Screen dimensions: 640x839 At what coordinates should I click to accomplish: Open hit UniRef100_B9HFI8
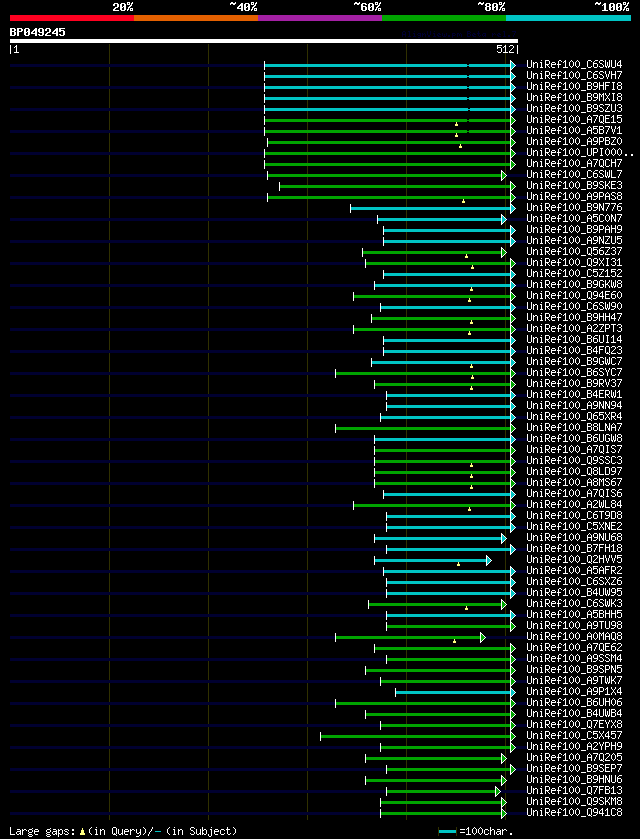(574, 87)
